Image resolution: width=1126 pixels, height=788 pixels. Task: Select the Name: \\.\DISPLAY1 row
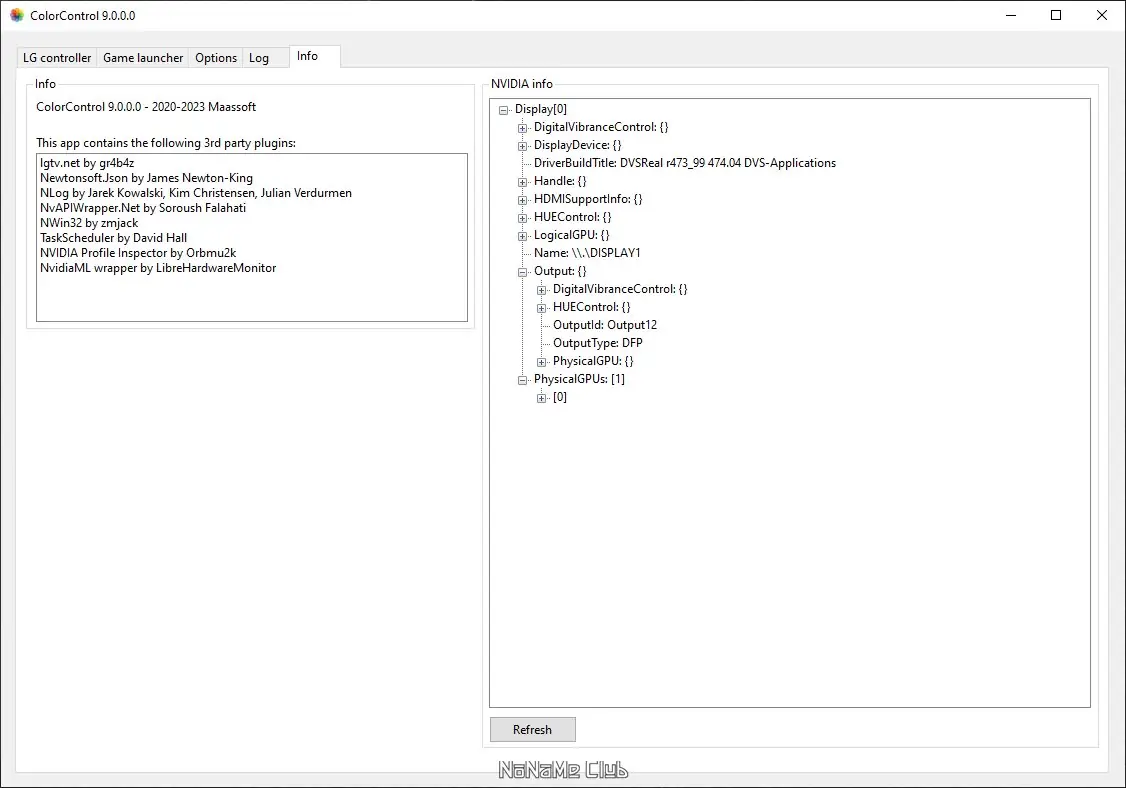(x=587, y=253)
